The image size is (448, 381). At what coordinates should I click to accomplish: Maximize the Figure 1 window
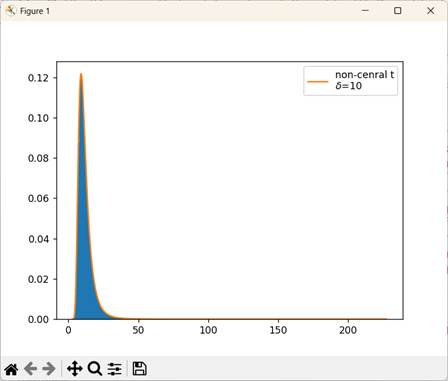point(397,11)
